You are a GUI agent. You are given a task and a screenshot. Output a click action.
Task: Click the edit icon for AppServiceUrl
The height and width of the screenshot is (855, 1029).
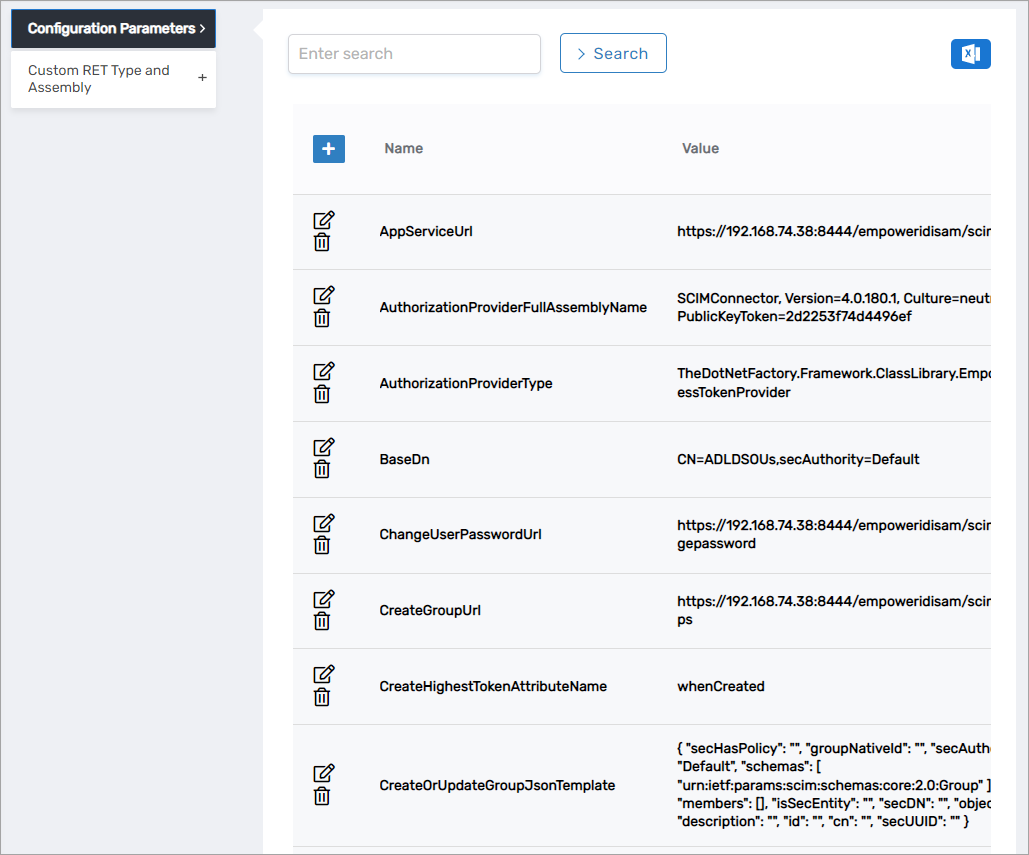tap(323, 220)
